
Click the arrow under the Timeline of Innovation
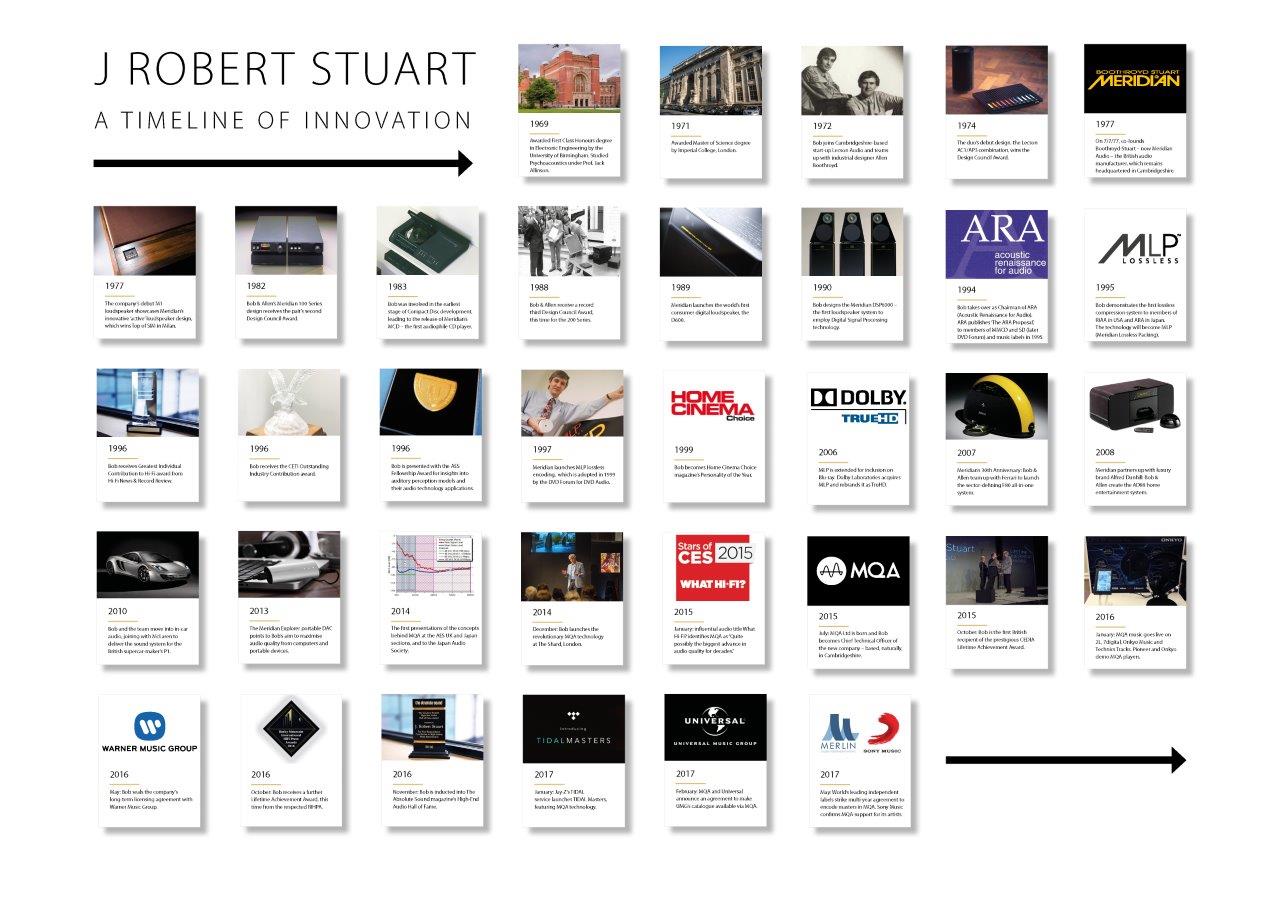point(282,163)
